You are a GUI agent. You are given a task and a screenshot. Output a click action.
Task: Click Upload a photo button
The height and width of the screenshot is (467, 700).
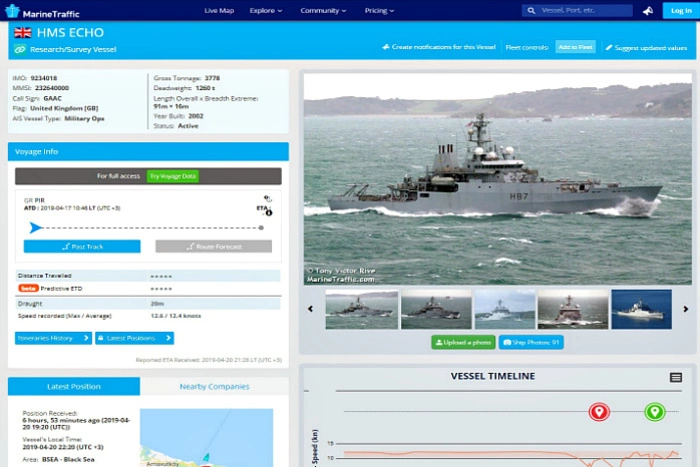click(x=463, y=342)
